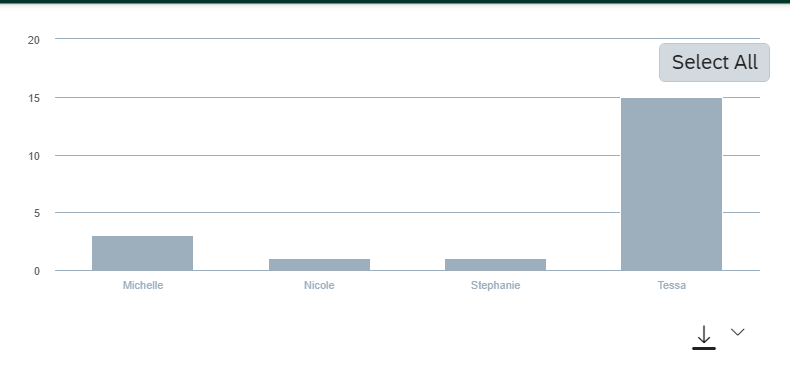Screen dimensions: 790x367
Task: Select the Nicole bar in the chart
Action: click(x=319, y=265)
